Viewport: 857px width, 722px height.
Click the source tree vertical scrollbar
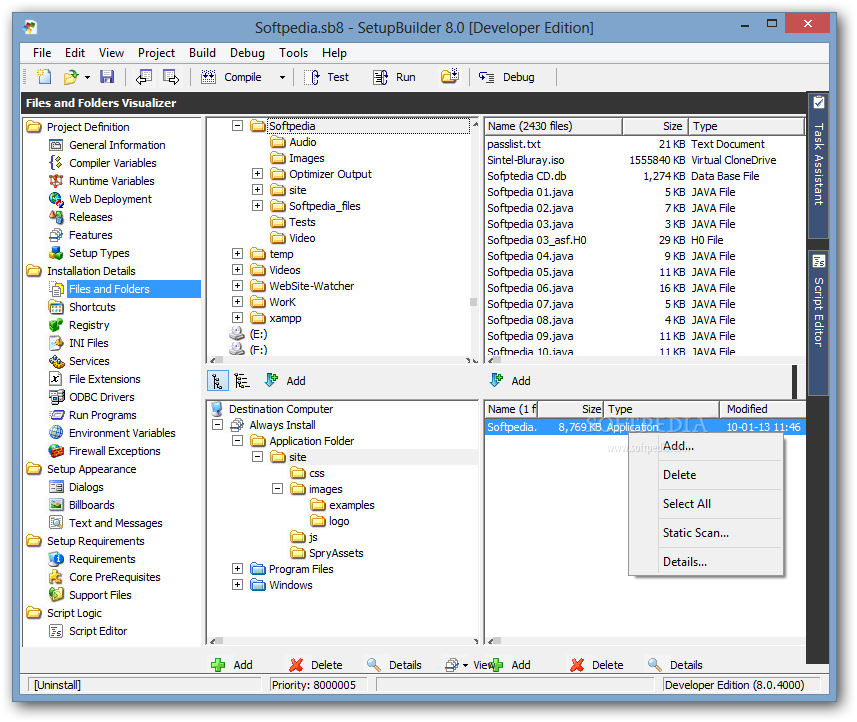(x=474, y=240)
